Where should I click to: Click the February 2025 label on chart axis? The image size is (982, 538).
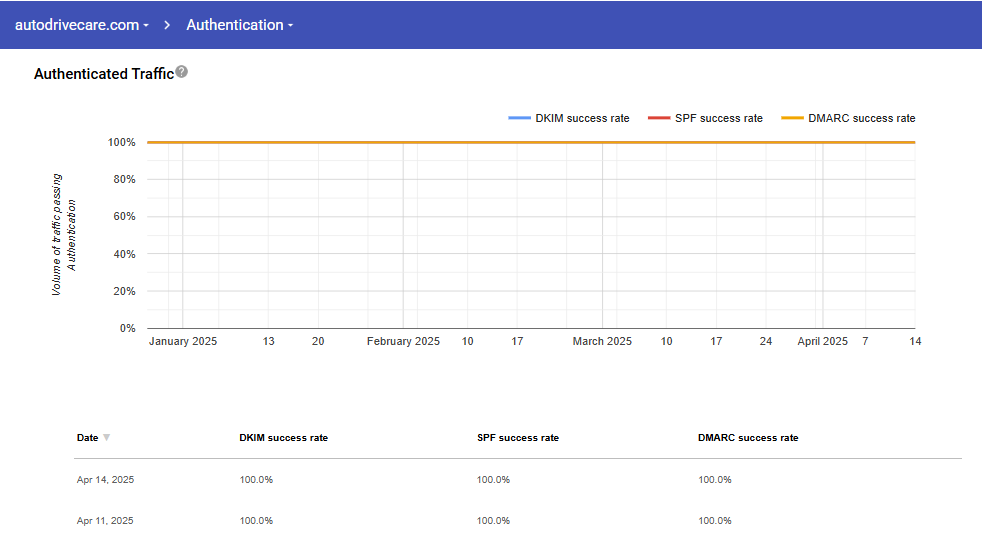click(x=403, y=342)
